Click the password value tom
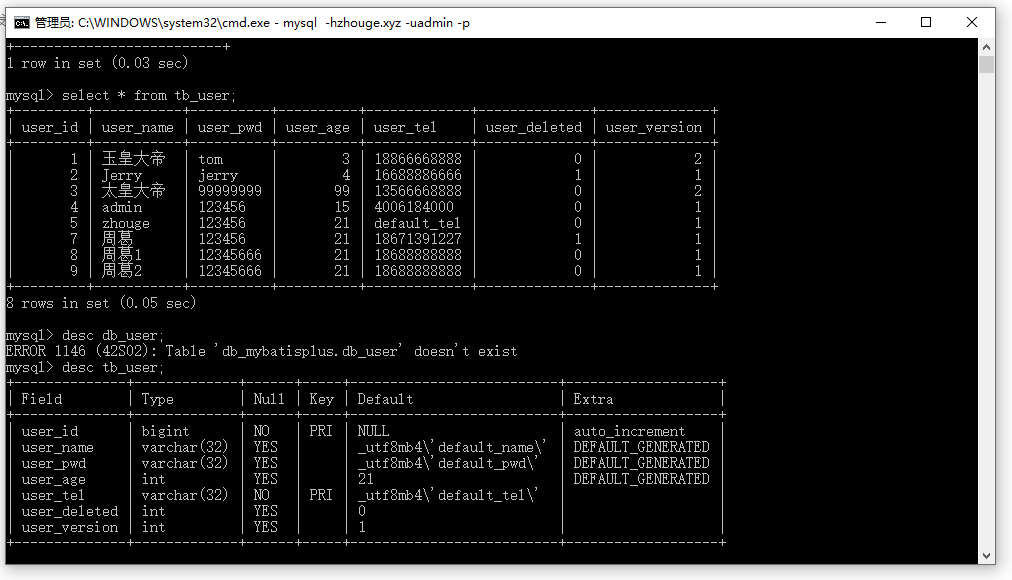This screenshot has width=1012, height=580. coord(210,159)
